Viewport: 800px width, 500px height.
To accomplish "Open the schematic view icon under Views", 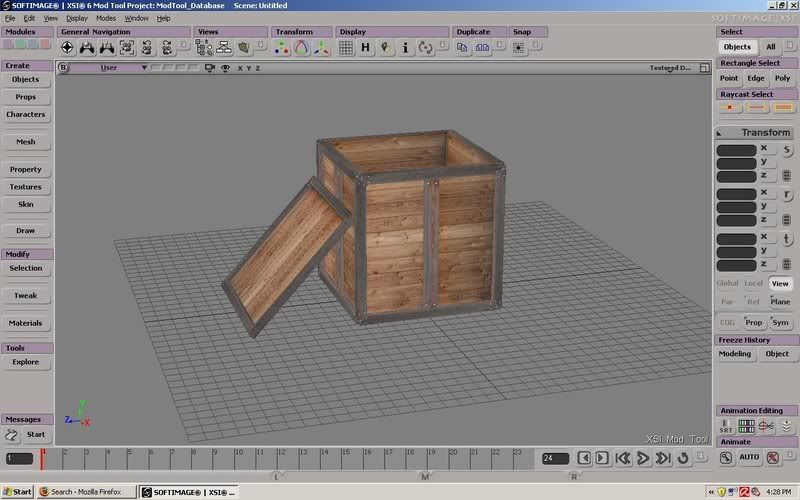I will (224, 48).
